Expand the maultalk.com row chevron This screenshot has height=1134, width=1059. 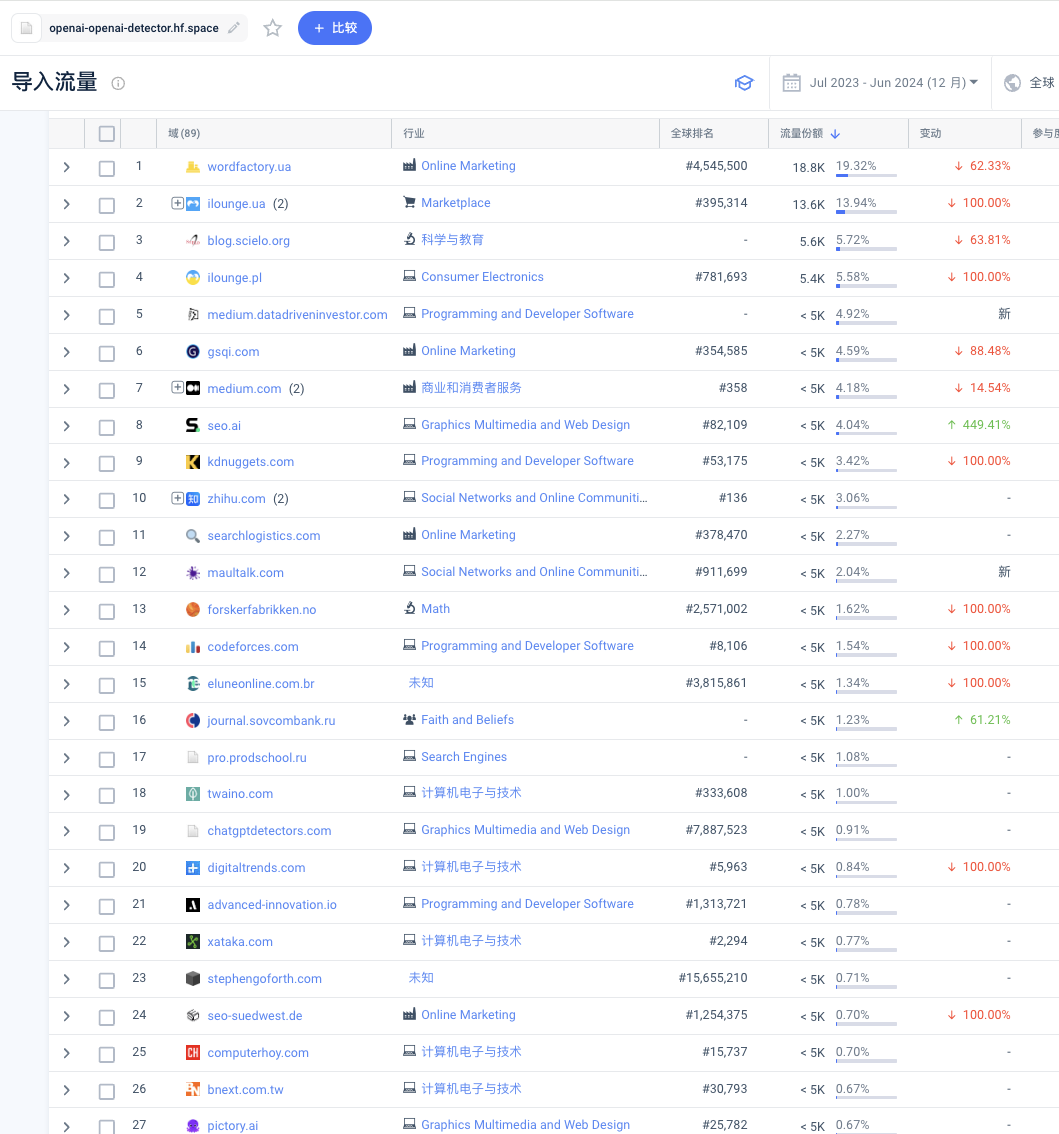pyautogui.click(x=67, y=573)
